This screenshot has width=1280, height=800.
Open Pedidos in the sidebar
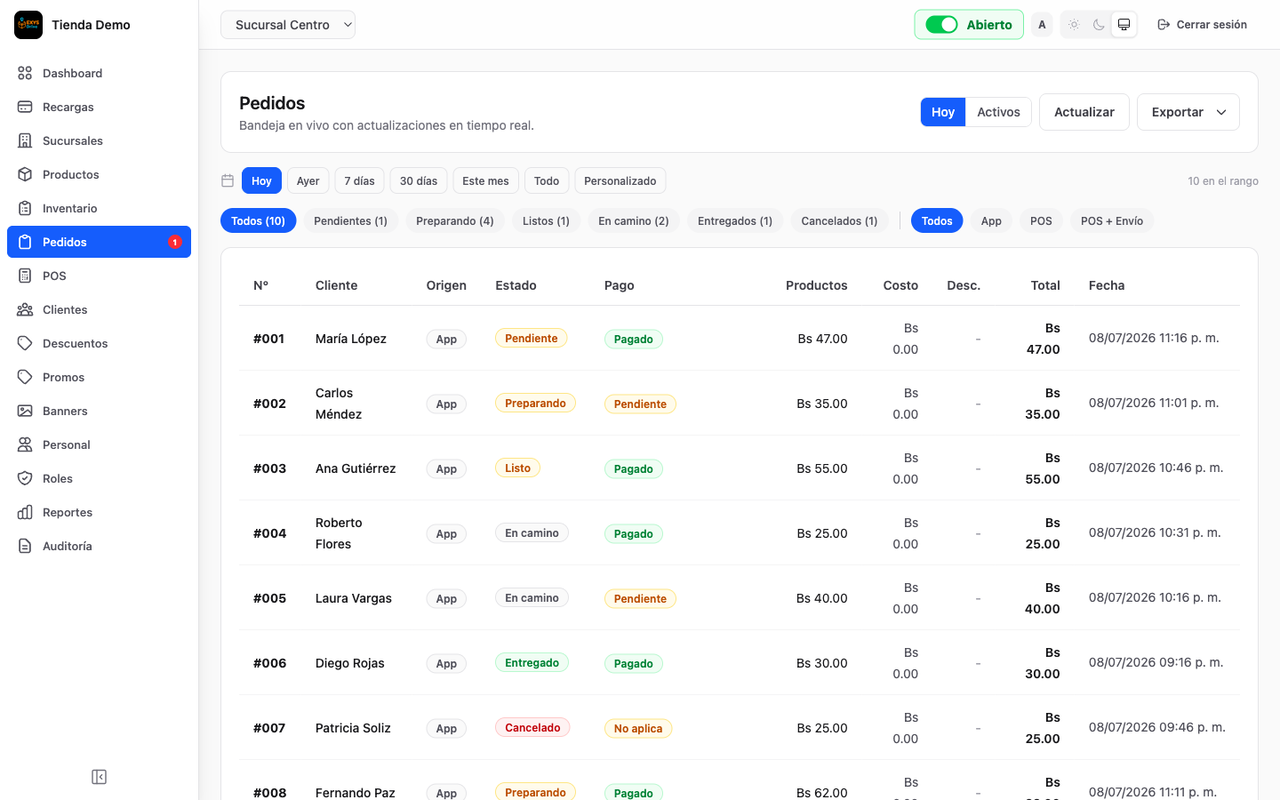(x=99, y=242)
